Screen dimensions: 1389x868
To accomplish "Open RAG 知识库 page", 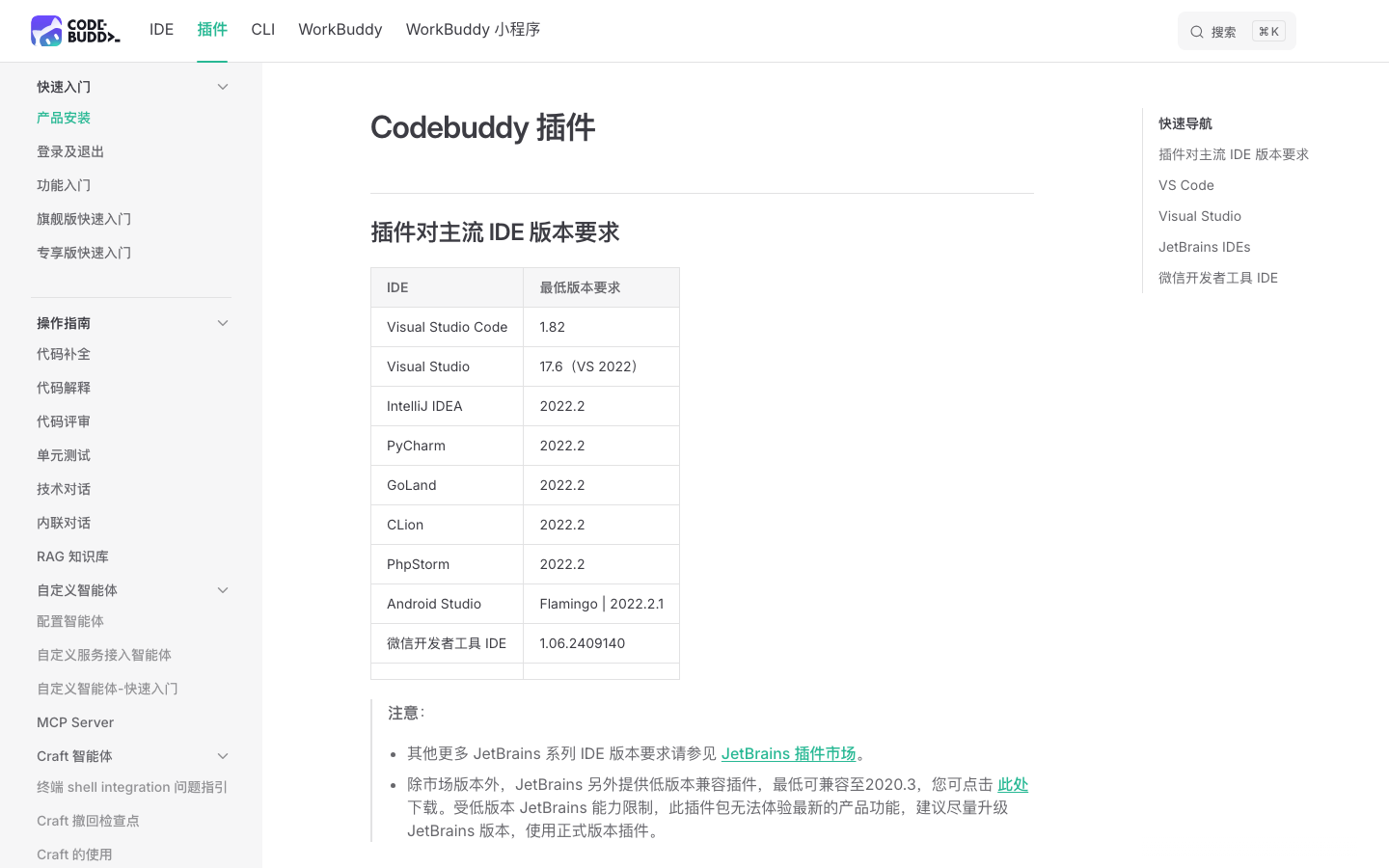I will [x=72, y=556].
